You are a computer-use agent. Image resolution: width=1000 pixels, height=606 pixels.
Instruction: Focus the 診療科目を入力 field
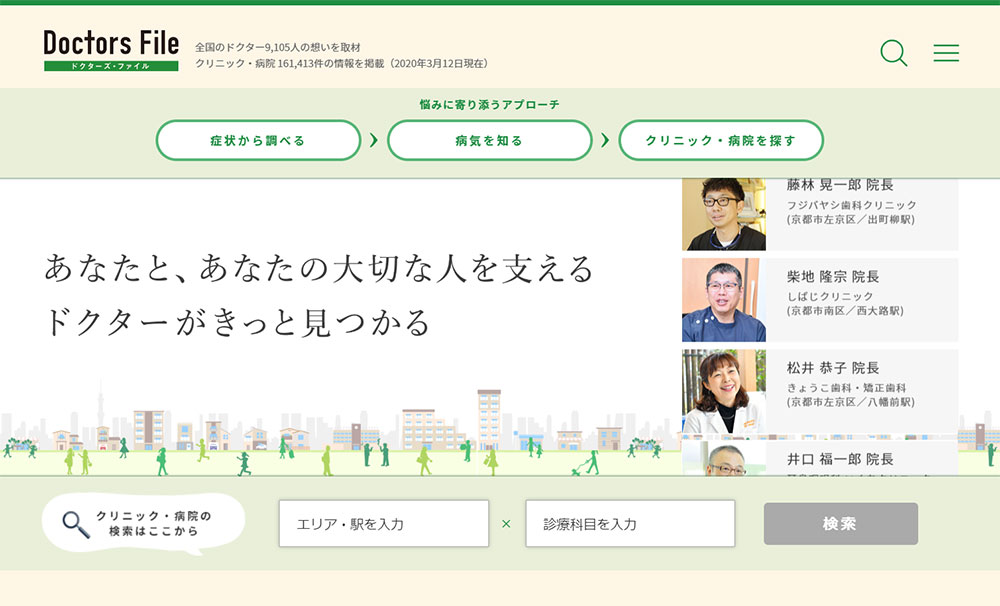tap(630, 524)
